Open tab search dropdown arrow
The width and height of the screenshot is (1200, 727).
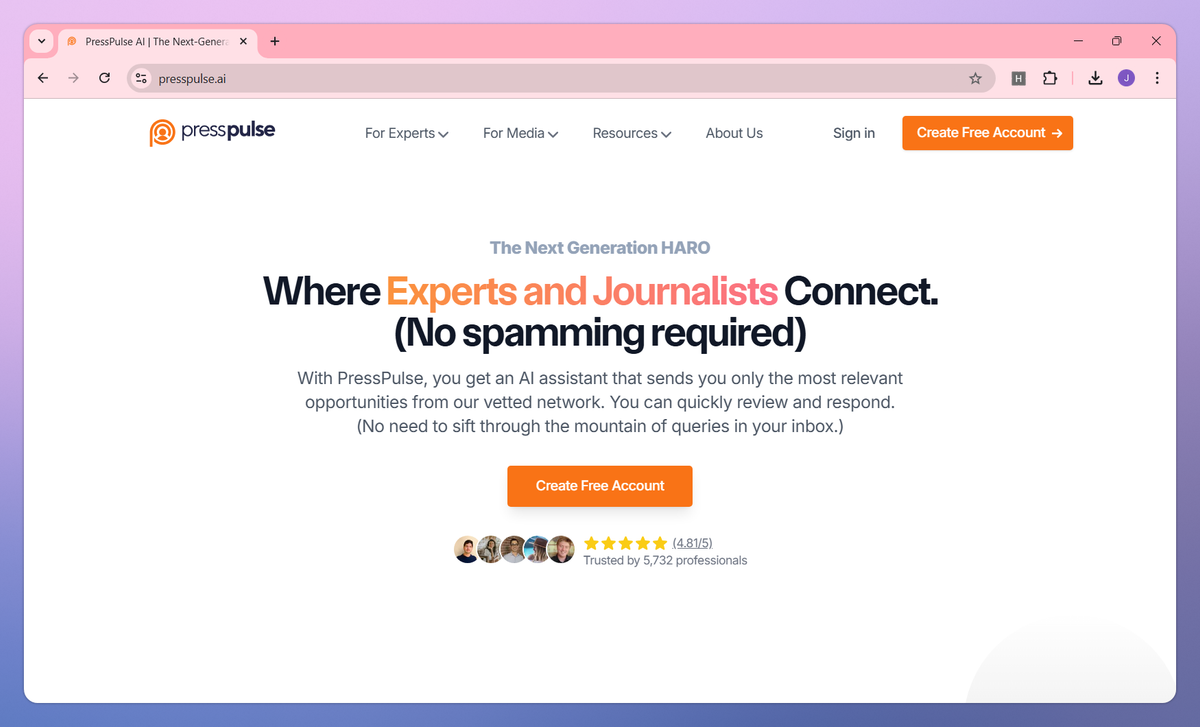pyautogui.click(x=41, y=41)
